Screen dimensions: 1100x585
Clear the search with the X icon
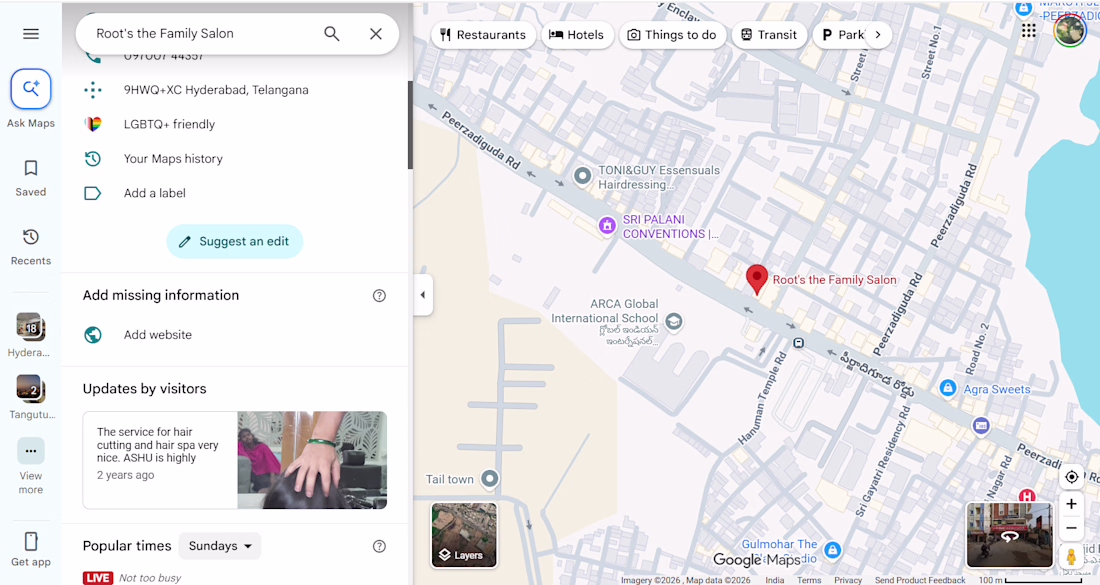pyautogui.click(x=376, y=34)
